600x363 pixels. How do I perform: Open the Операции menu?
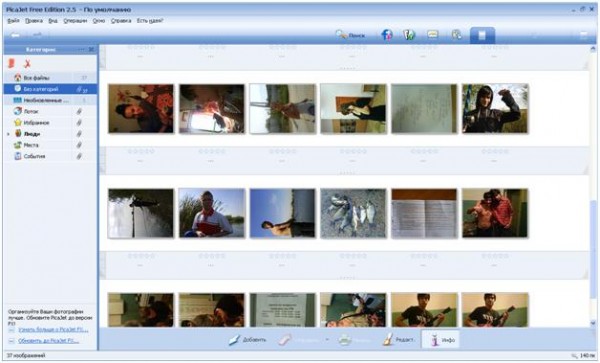(75, 21)
